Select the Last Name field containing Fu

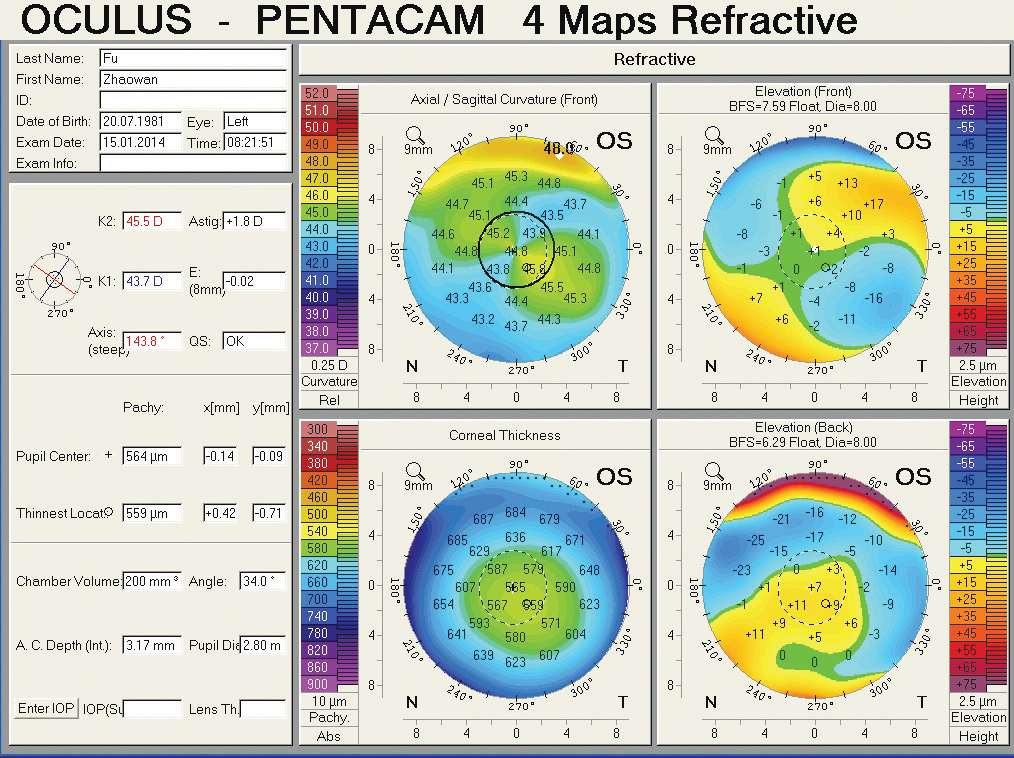(x=192, y=59)
